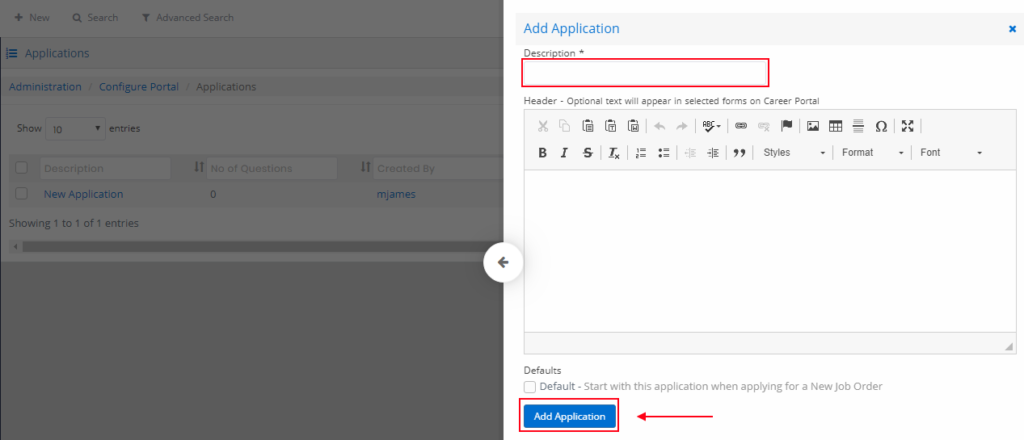Click the Block Quote icon

click(x=739, y=153)
